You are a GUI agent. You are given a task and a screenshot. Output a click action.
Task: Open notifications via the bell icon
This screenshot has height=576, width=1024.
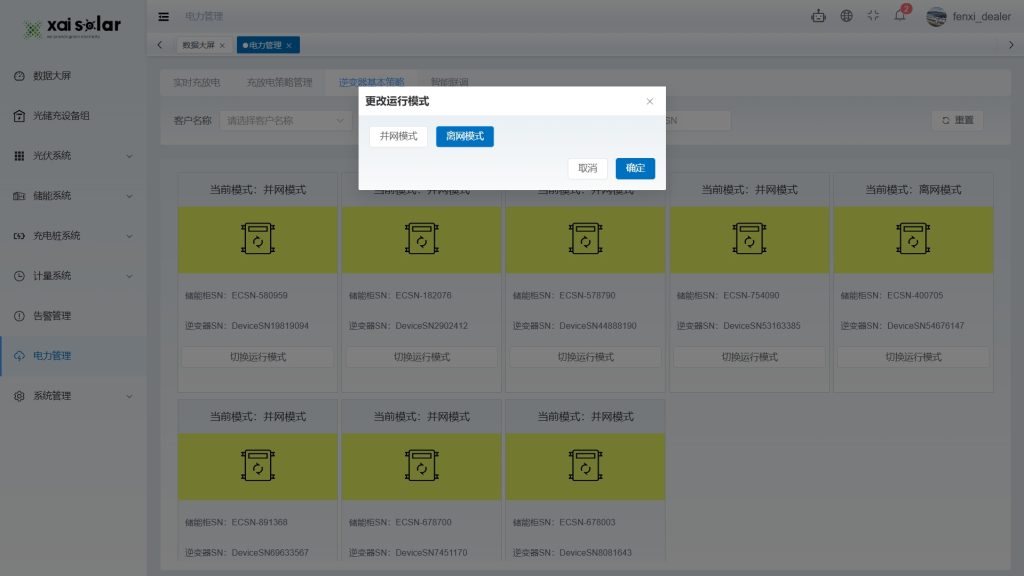click(899, 16)
